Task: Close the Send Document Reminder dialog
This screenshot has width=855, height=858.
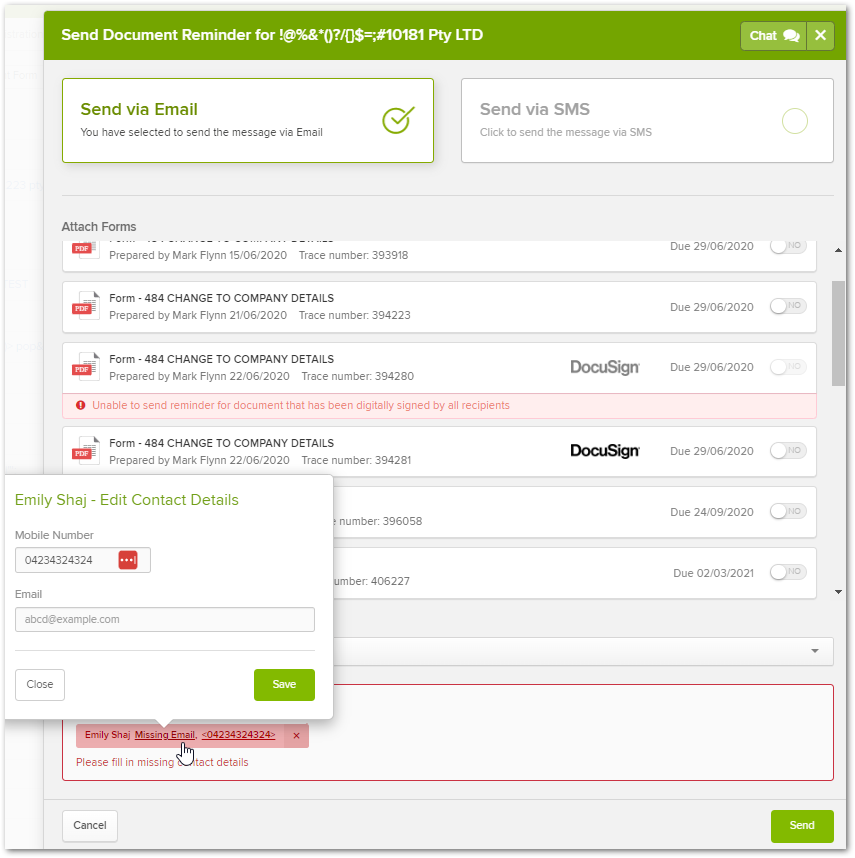Action: 820,36
